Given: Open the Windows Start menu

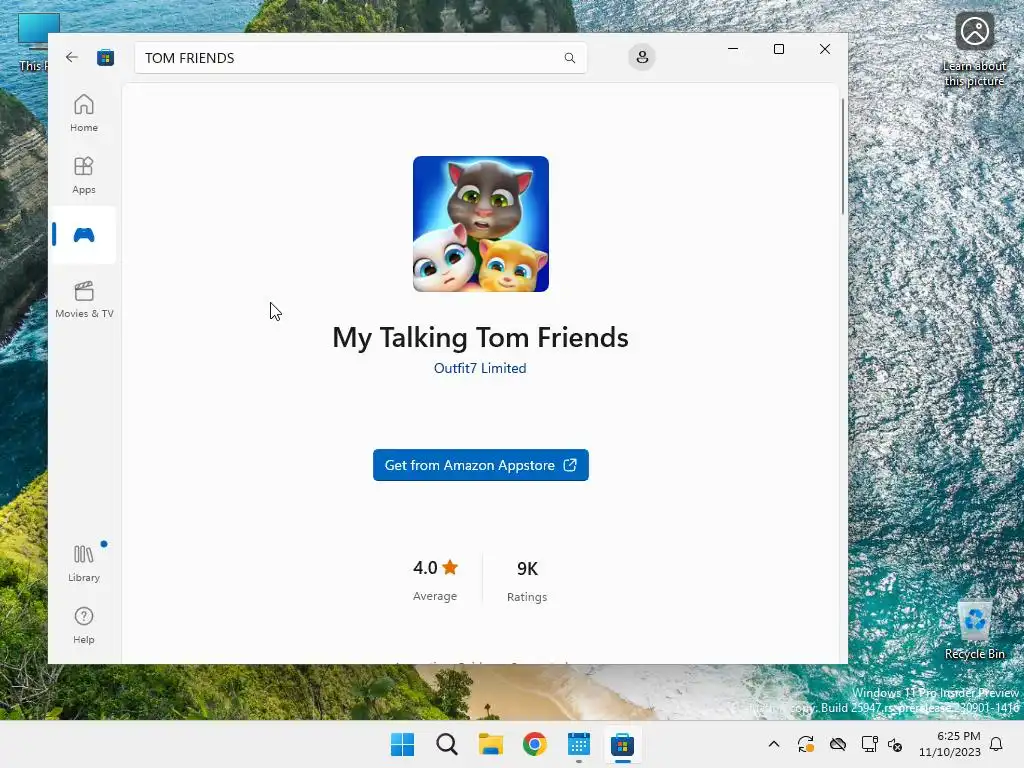Looking at the screenshot, I should (x=402, y=744).
